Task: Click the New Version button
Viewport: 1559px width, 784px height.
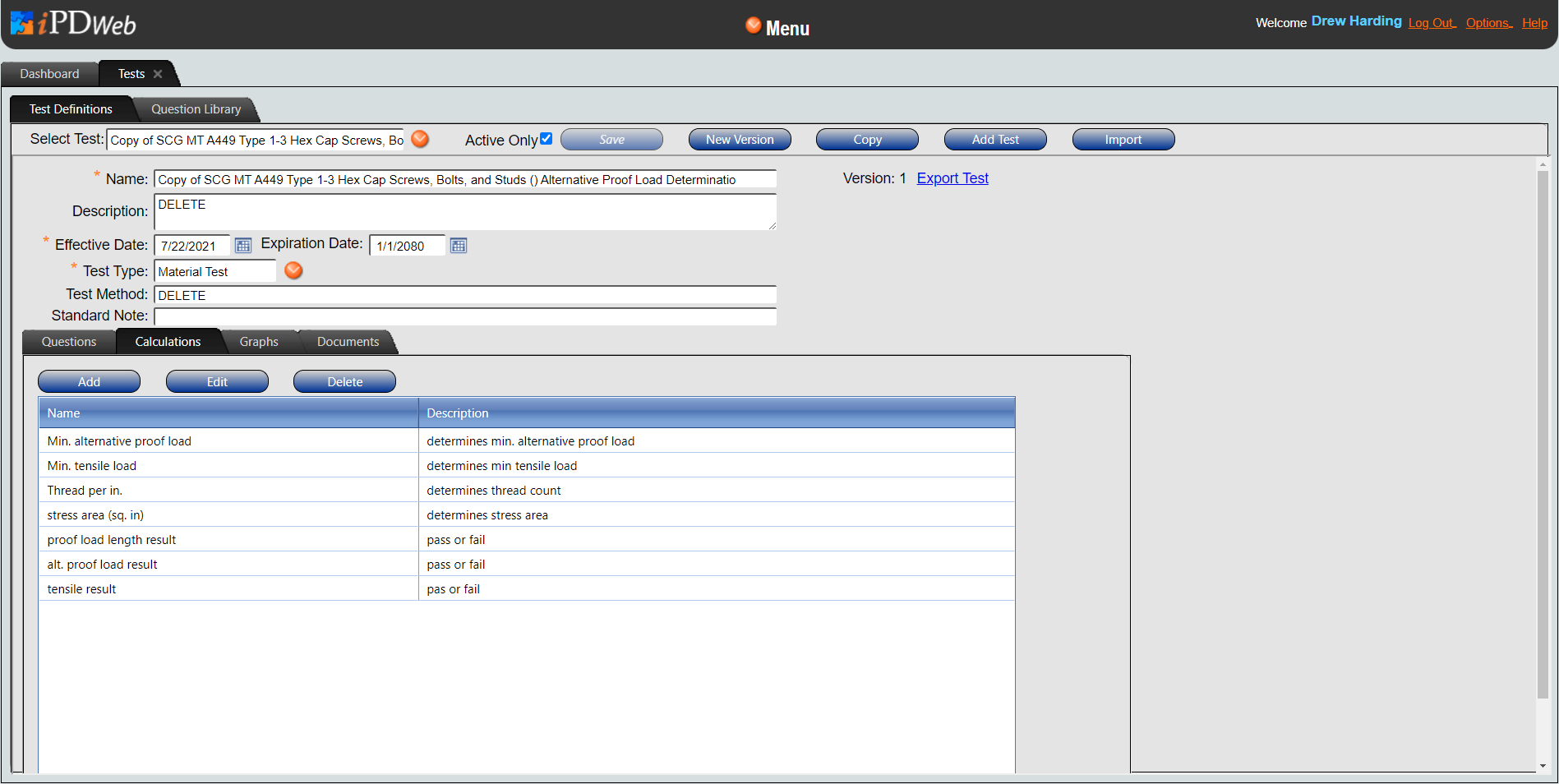Action: click(x=739, y=140)
